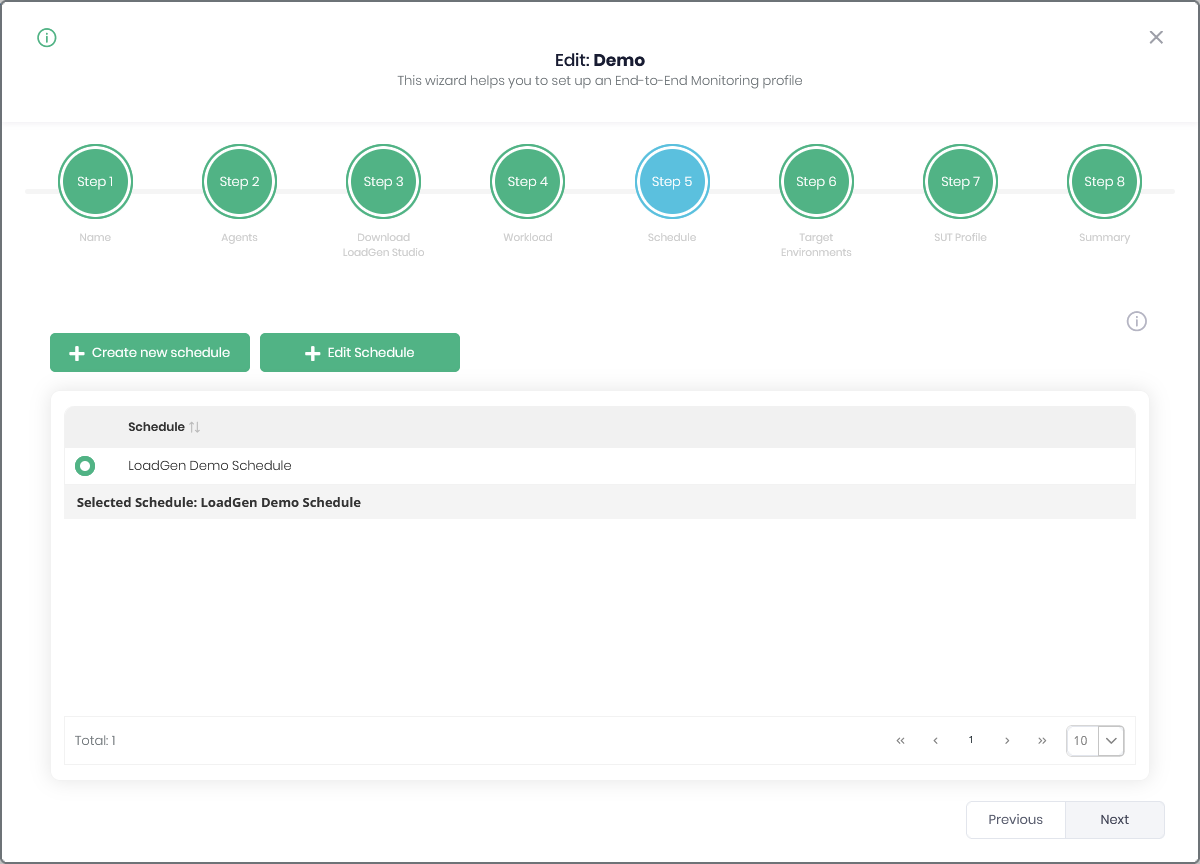The image size is (1200, 864).
Task: Go to next page arrow
Action: click(1007, 741)
